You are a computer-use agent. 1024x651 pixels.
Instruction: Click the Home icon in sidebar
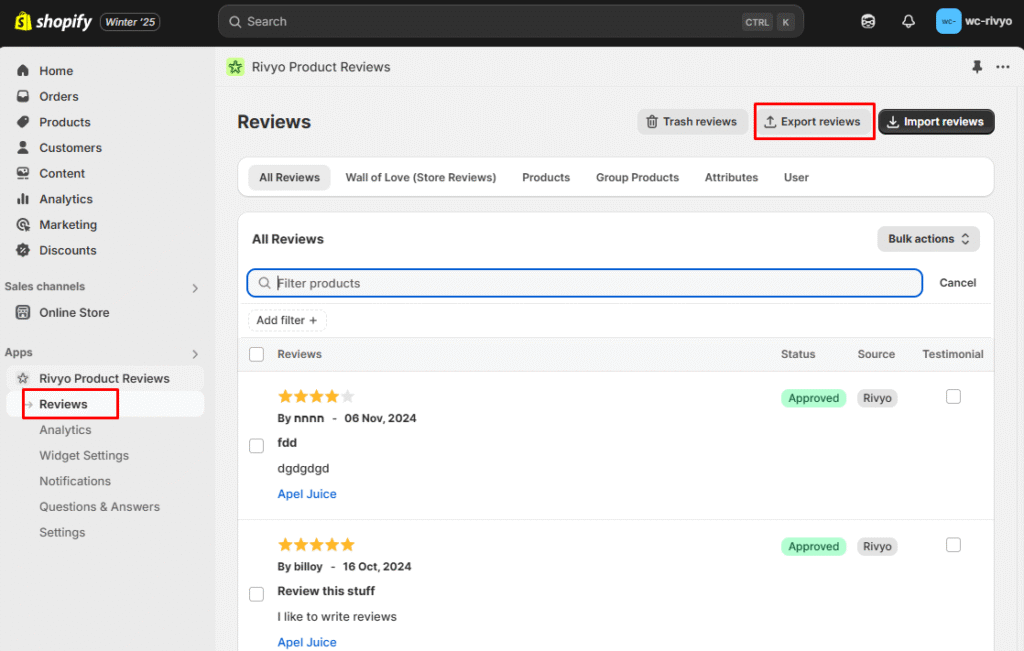pos(23,71)
